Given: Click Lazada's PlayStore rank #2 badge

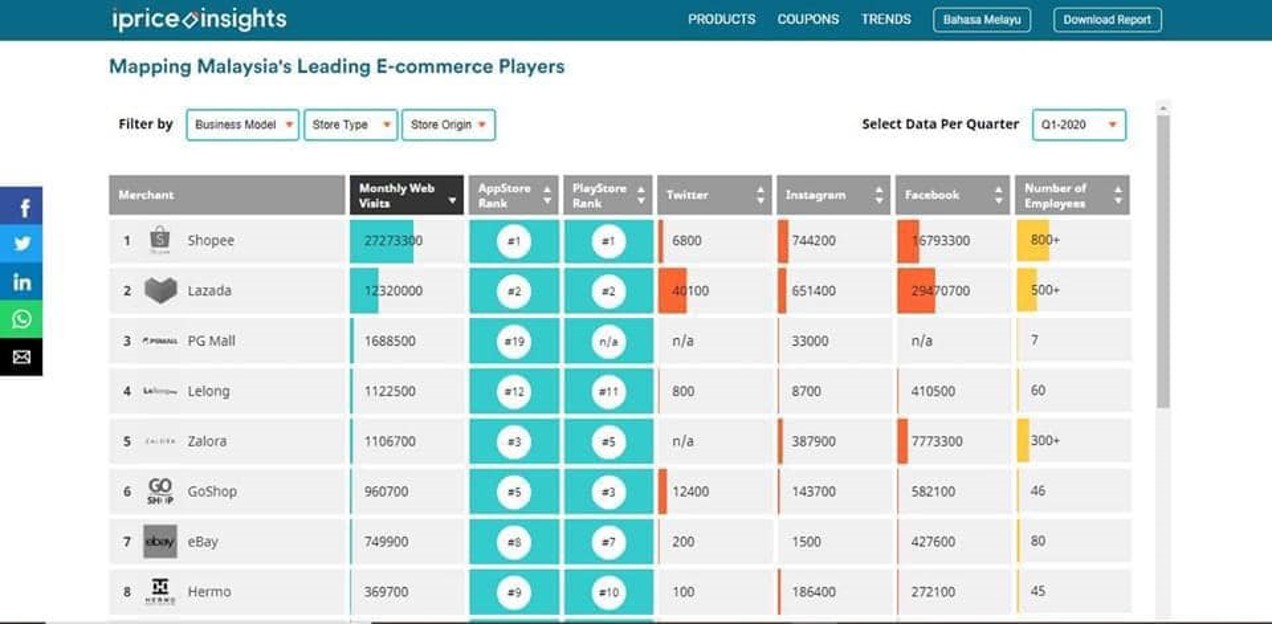Looking at the screenshot, I should [x=608, y=291].
